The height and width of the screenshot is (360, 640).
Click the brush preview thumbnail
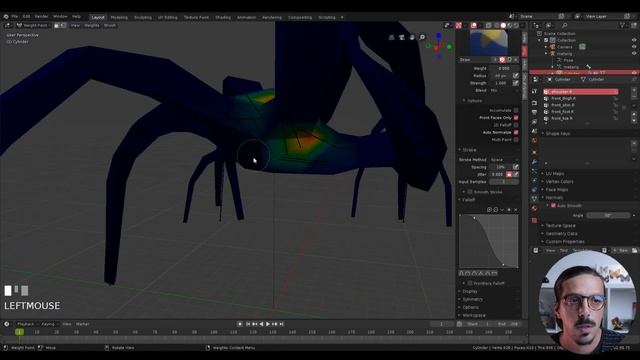(489, 42)
